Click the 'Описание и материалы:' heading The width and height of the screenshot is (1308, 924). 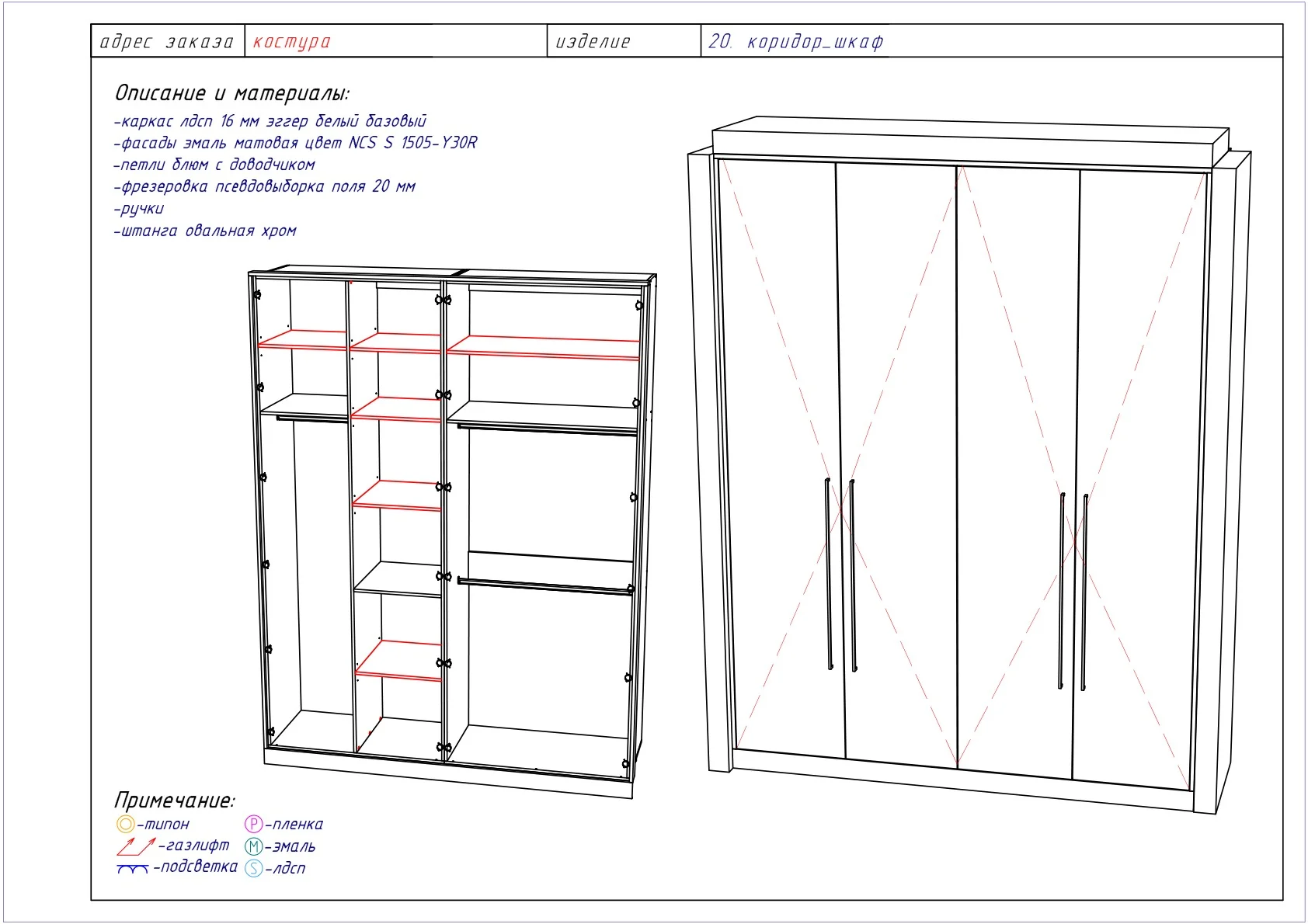(x=232, y=93)
